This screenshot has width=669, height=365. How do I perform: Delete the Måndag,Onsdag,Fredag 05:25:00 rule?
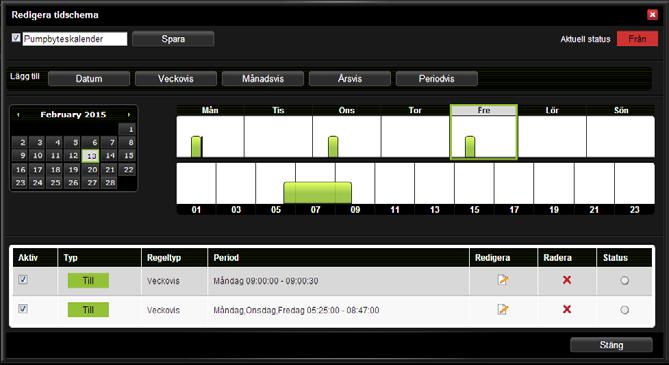(567, 309)
